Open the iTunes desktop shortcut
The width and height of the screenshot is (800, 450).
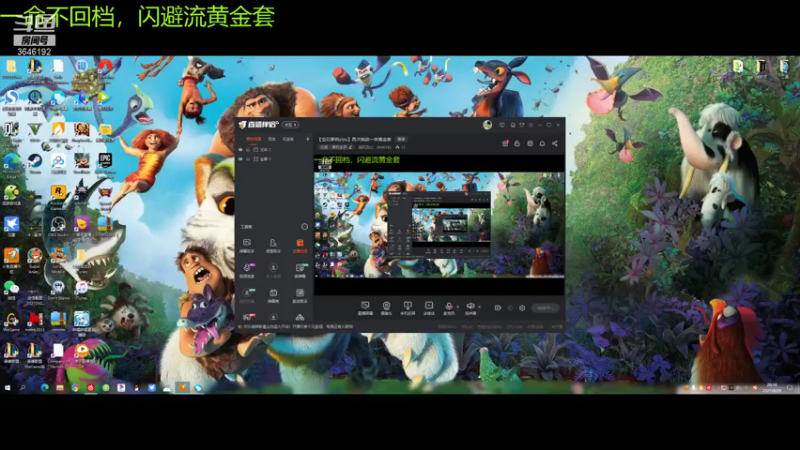coord(82,291)
